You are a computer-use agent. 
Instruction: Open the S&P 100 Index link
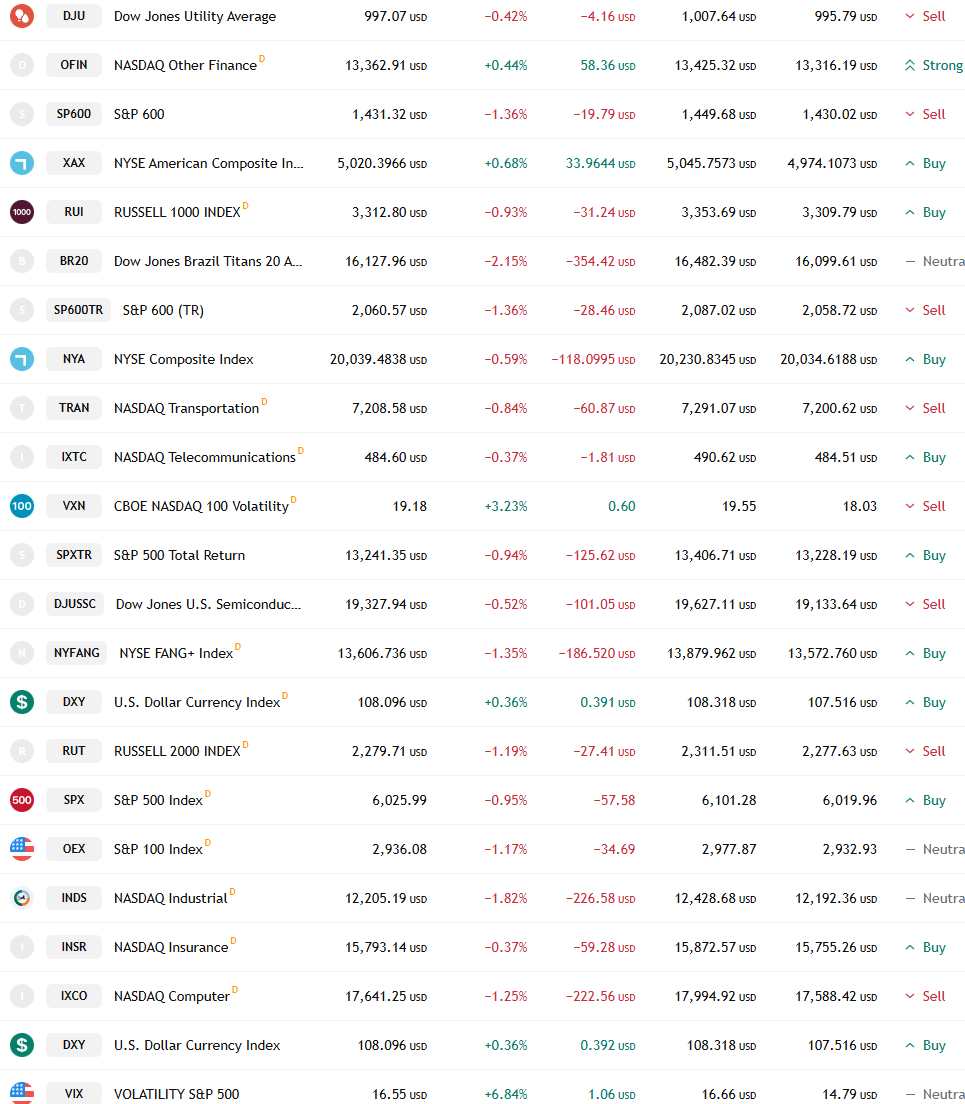[158, 849]
